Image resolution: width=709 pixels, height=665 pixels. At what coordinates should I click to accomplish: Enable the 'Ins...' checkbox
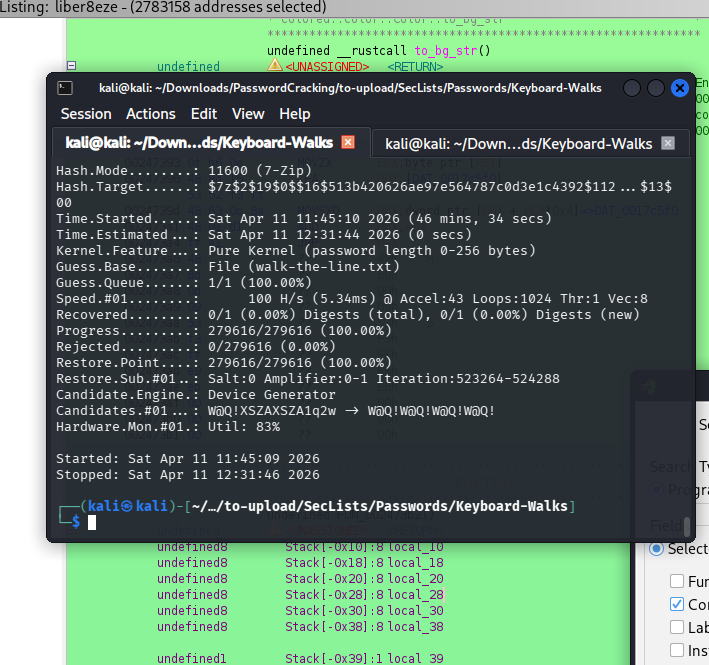[676, 650]
